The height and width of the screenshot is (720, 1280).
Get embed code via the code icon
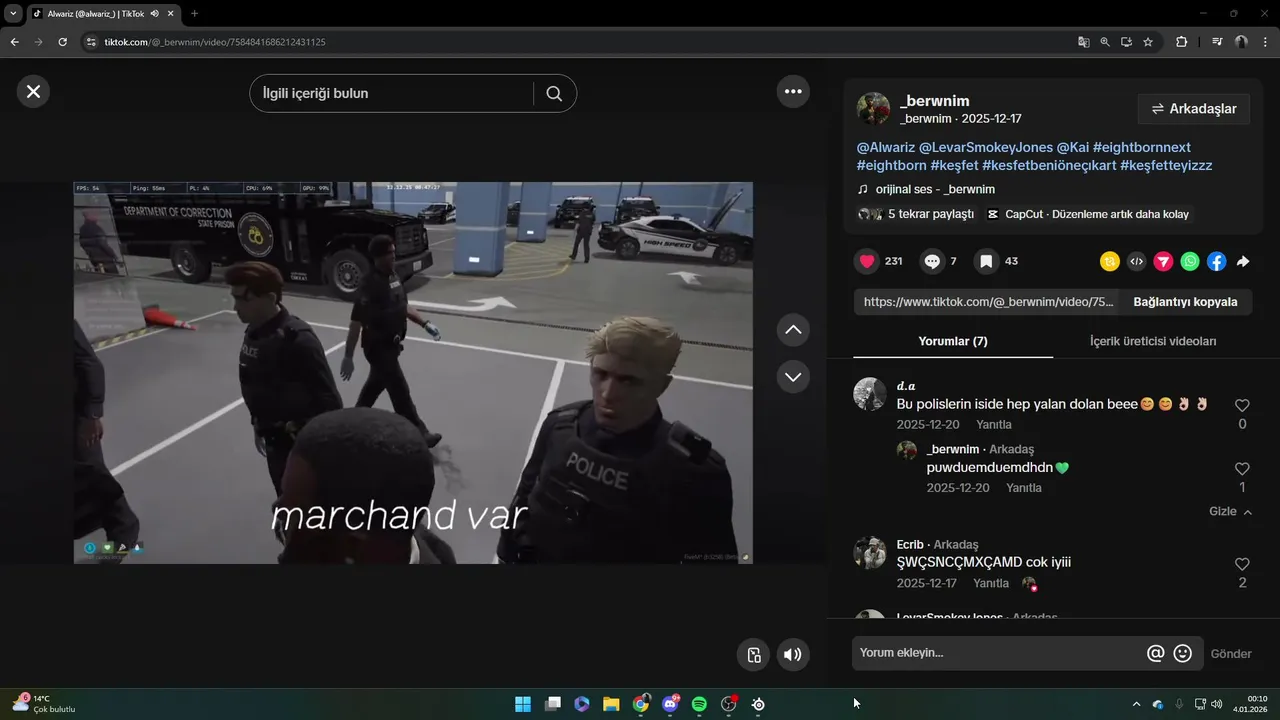point(1136,261)
